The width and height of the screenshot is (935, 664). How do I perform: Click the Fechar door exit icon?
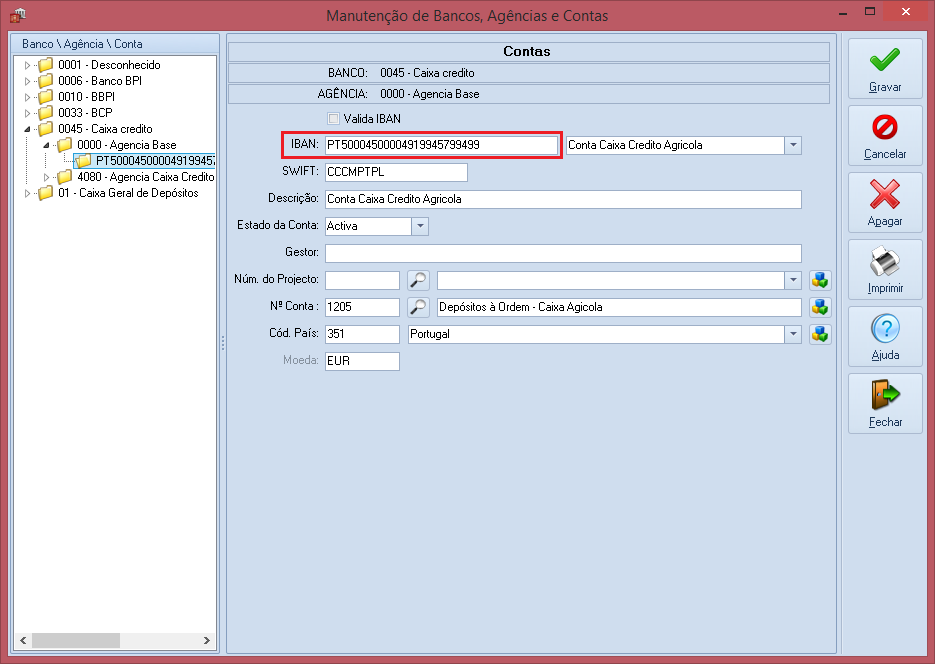[x=885, y=403]
